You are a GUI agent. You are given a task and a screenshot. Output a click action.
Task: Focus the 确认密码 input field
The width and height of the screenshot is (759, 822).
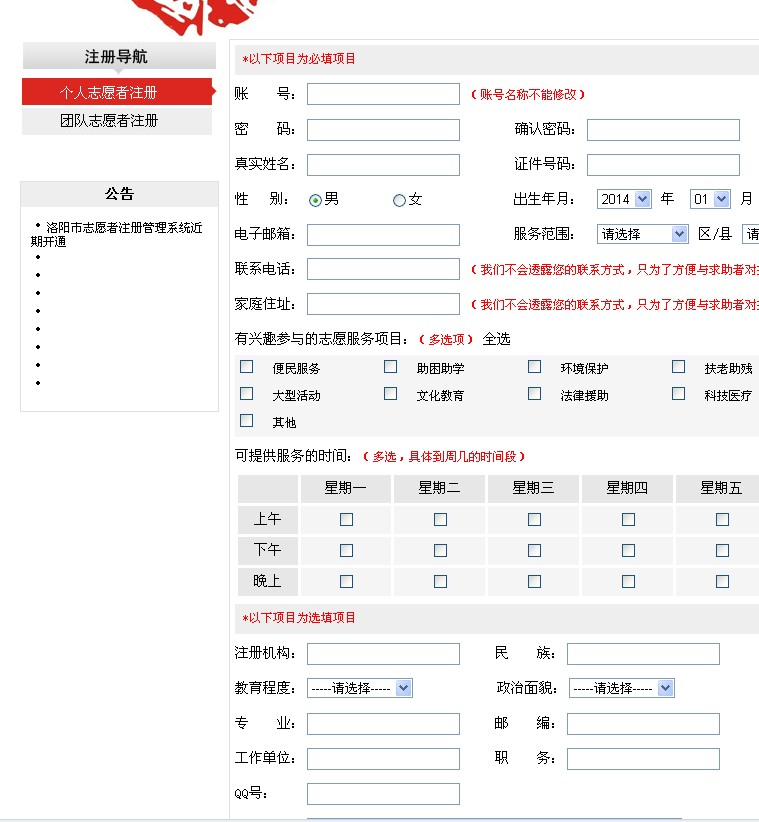coord(663,129)
